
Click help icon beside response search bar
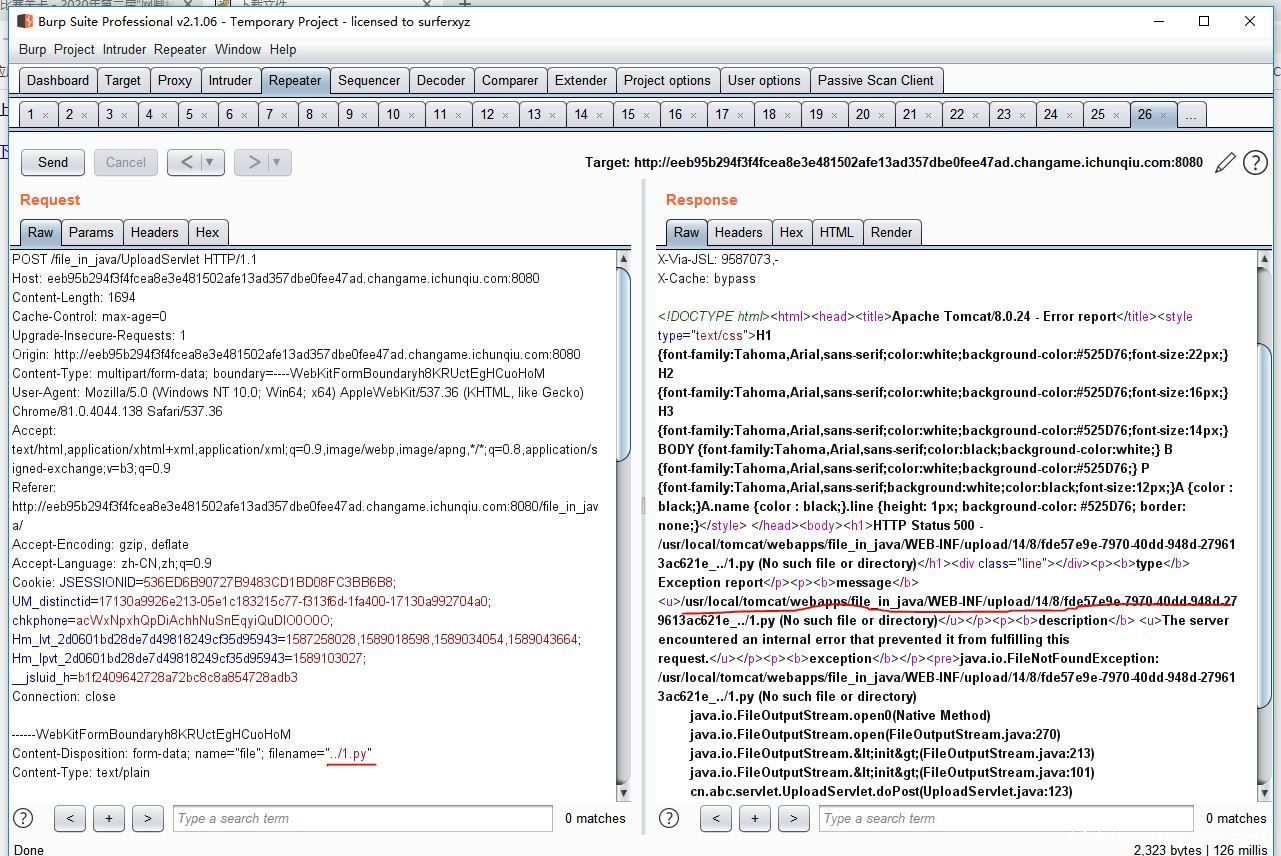[x=669, y=818]
